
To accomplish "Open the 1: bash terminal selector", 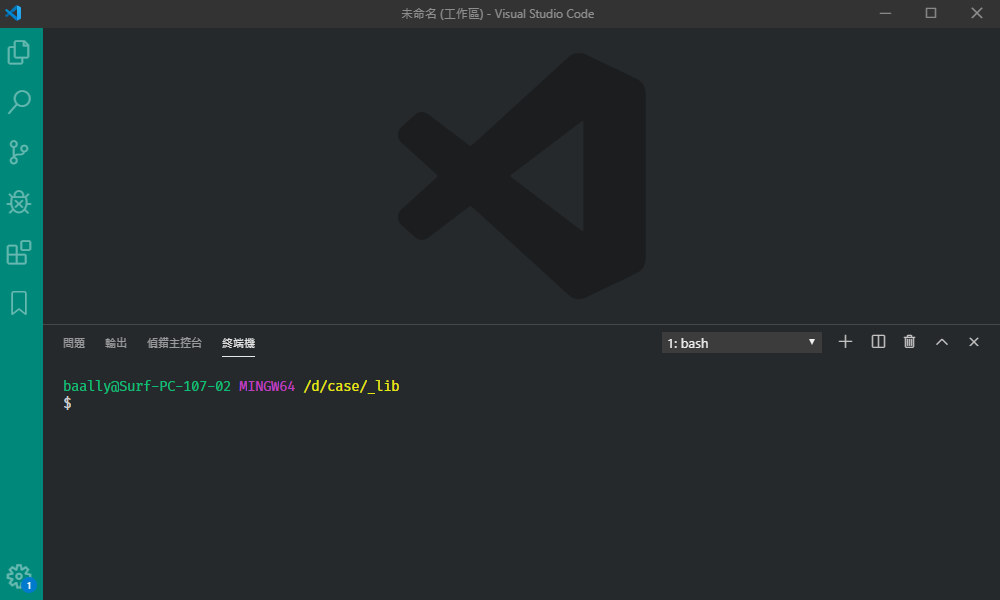I will [740, 342].
